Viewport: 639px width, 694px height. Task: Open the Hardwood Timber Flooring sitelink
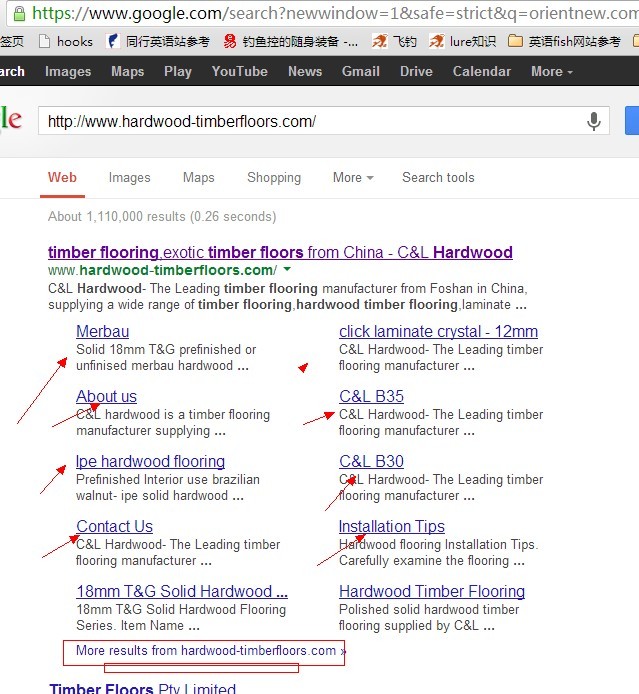[x=432, y=591]
